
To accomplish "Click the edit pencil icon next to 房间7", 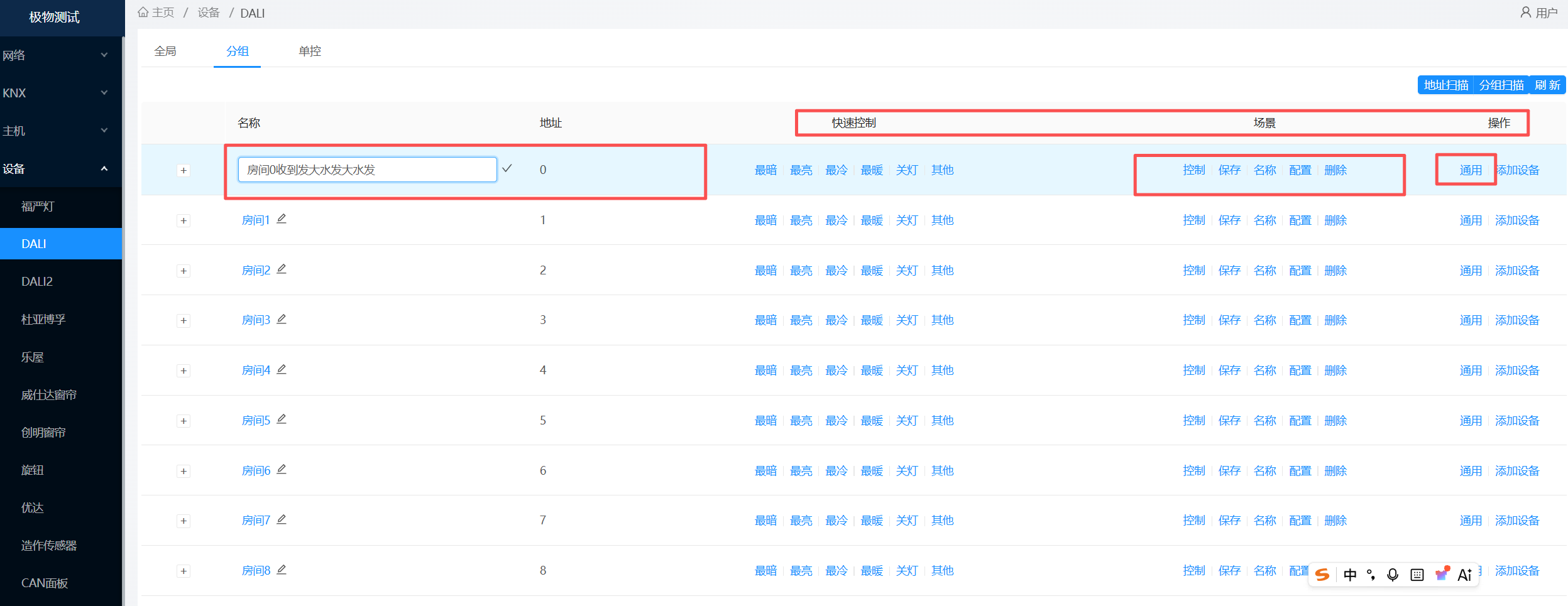I will coord(282,520).
